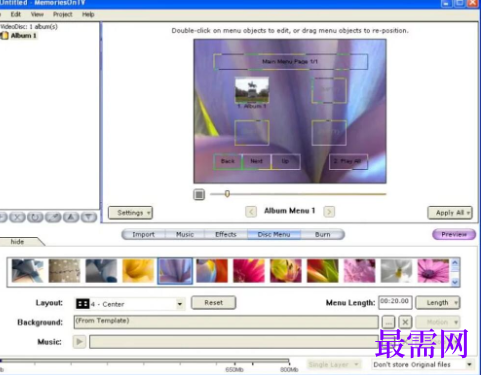
Task: Switch to the Effects tab
Action: click(226, 234)
